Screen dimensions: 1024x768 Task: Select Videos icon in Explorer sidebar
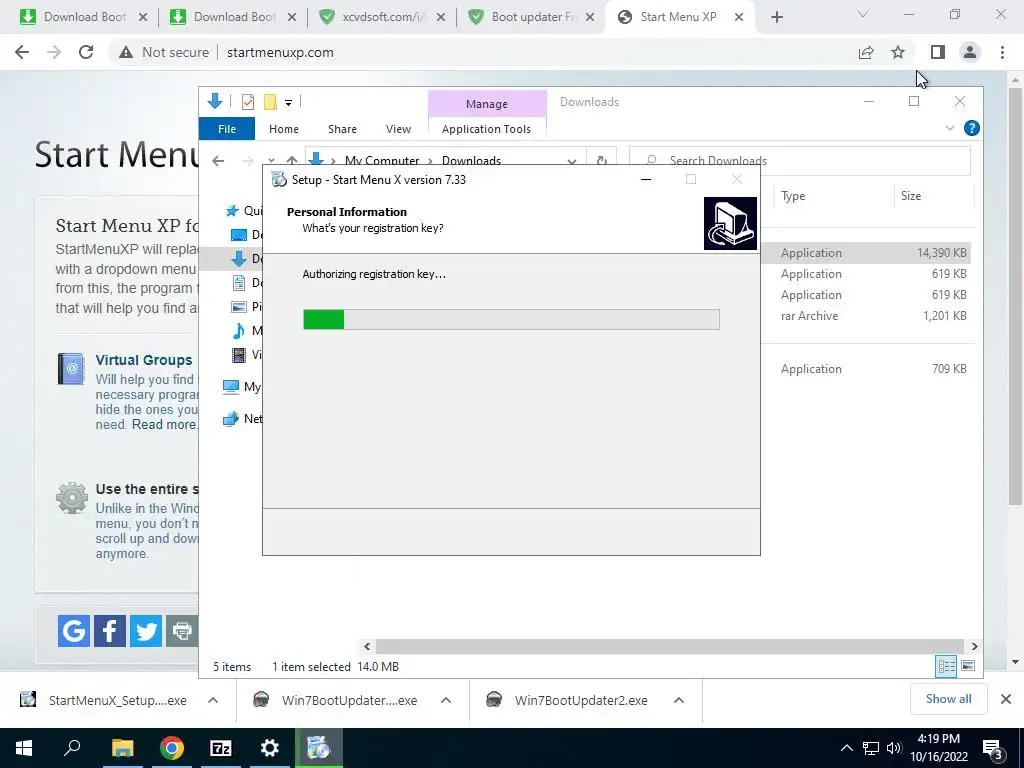239,355
